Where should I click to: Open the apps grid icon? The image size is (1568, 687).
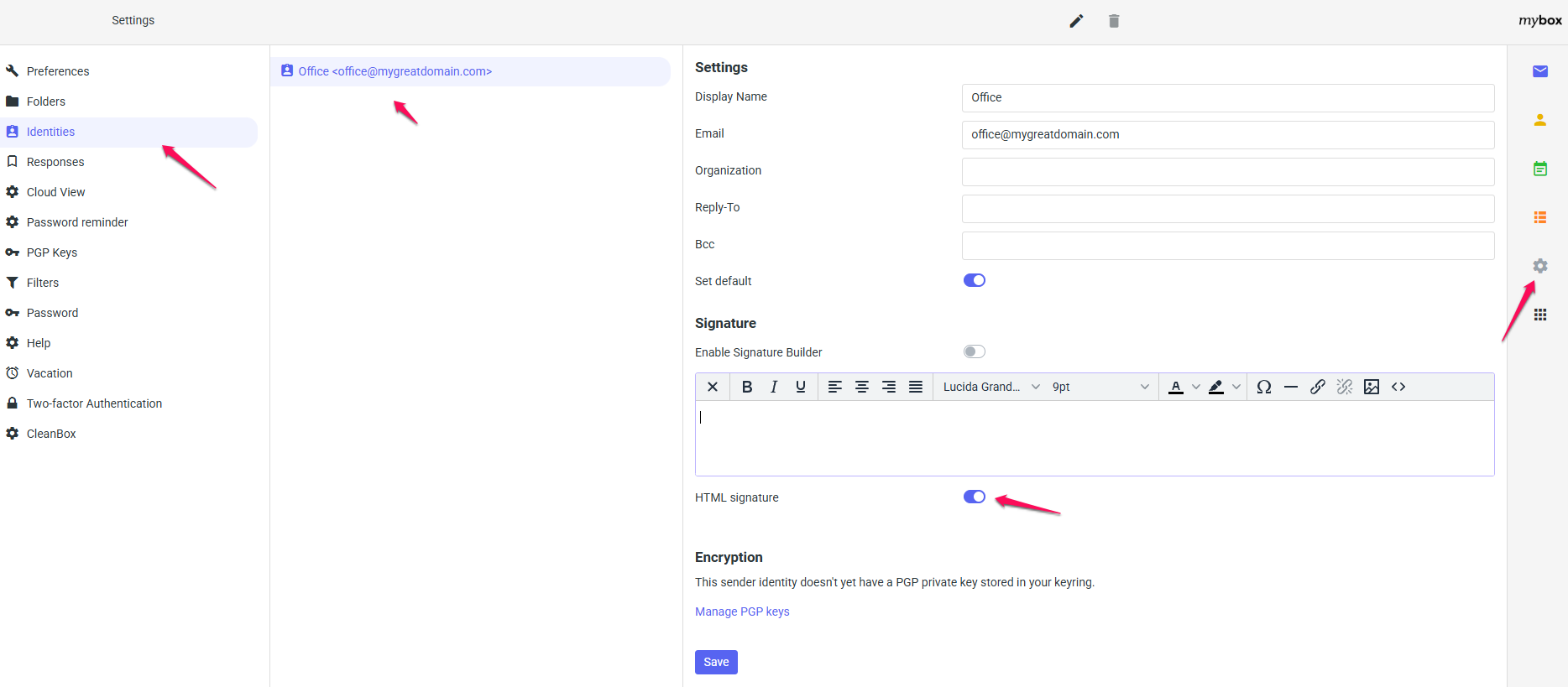click(1540, 315)
